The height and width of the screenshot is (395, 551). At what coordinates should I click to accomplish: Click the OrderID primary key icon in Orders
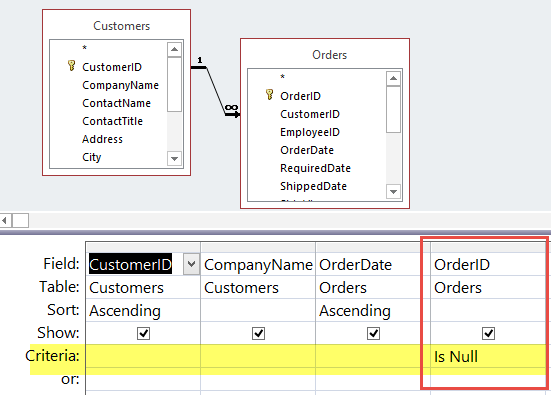(269, 95)
